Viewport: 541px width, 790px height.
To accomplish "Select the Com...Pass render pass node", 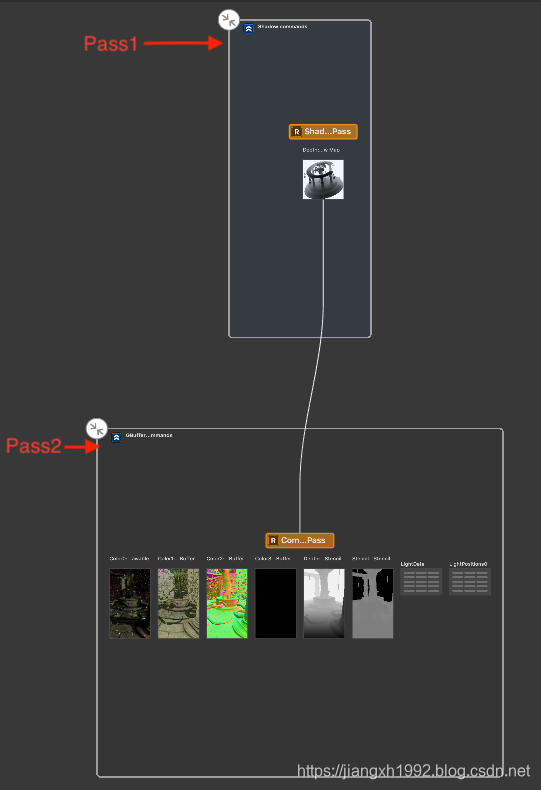I will (x=300, y=540).
